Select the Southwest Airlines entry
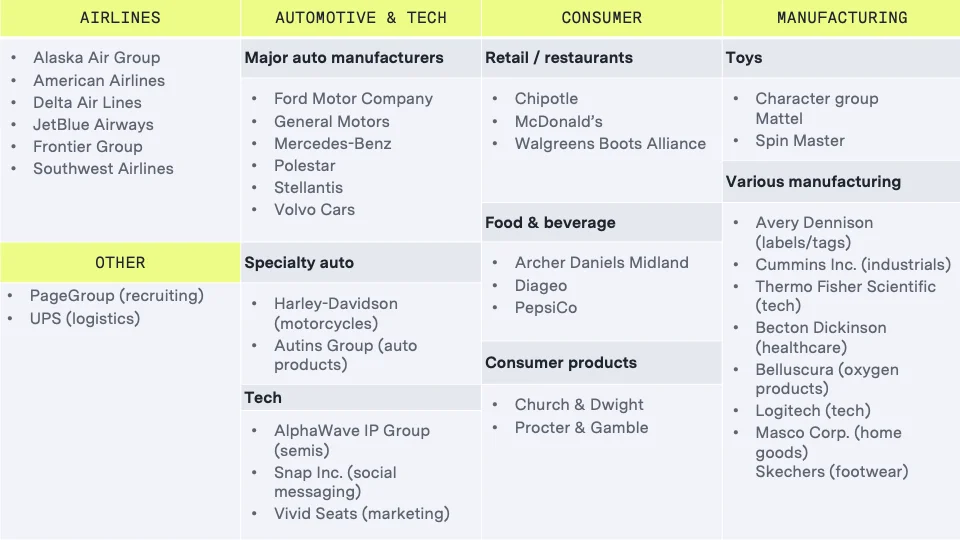Viewport: 960px width, 540px height. click(103, 168)
